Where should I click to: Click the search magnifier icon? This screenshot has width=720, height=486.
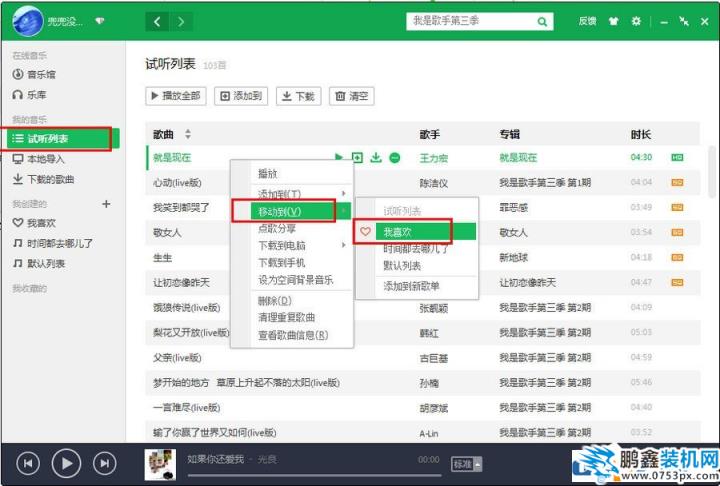coord(542,22)
